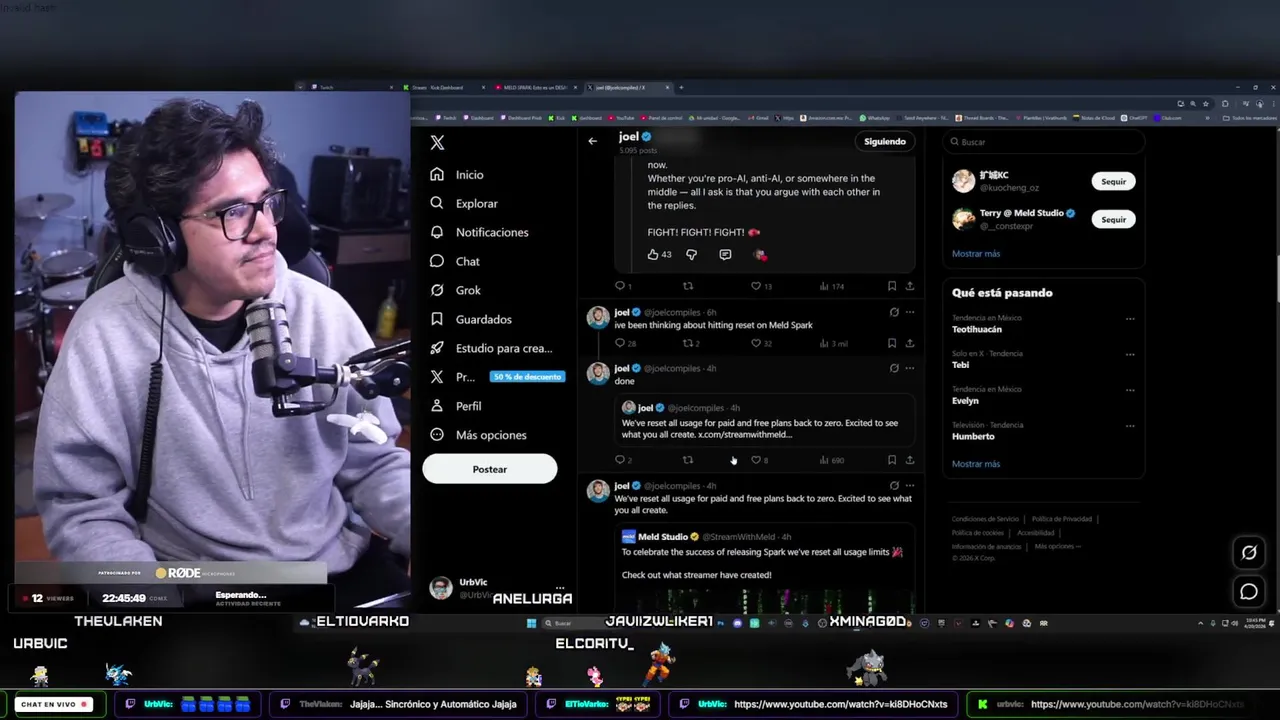Click comment icon beside thumbs down
1280x720 pixels.
click(725, 255)
